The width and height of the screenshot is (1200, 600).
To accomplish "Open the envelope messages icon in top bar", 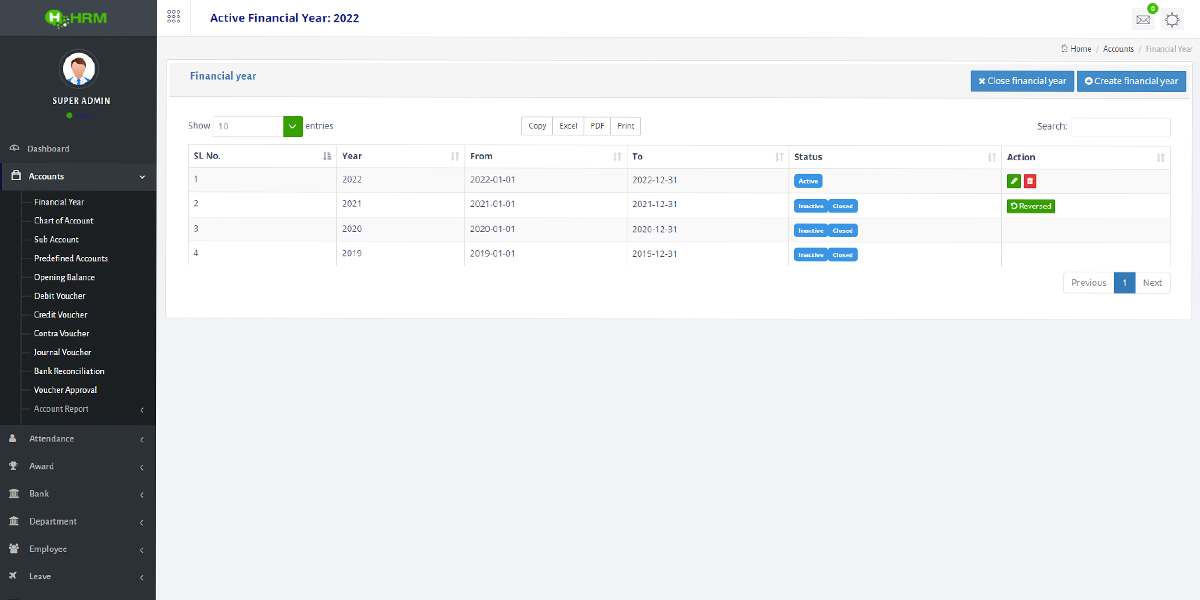I will (1142, 18).
